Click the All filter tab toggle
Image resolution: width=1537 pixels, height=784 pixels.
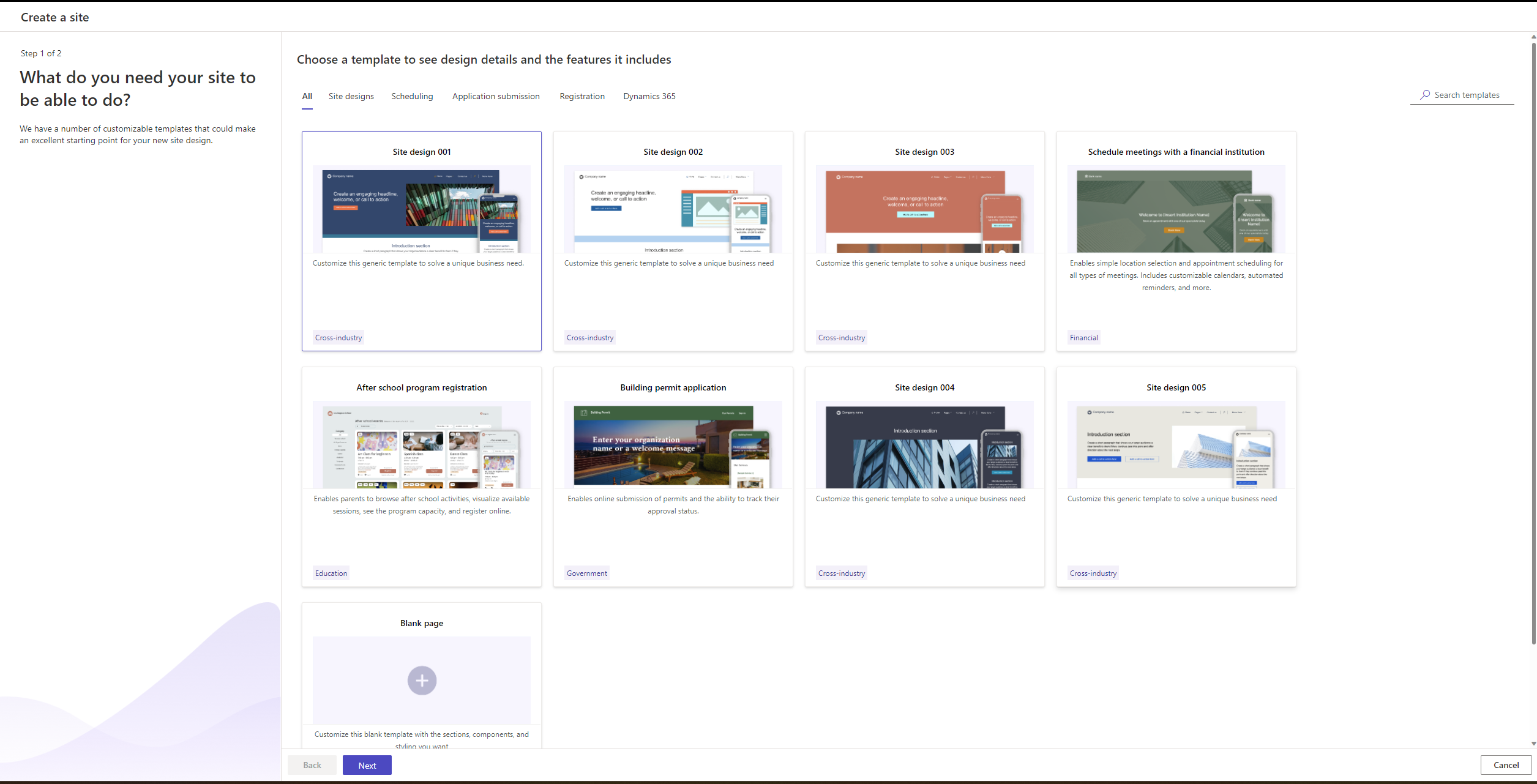306,96
